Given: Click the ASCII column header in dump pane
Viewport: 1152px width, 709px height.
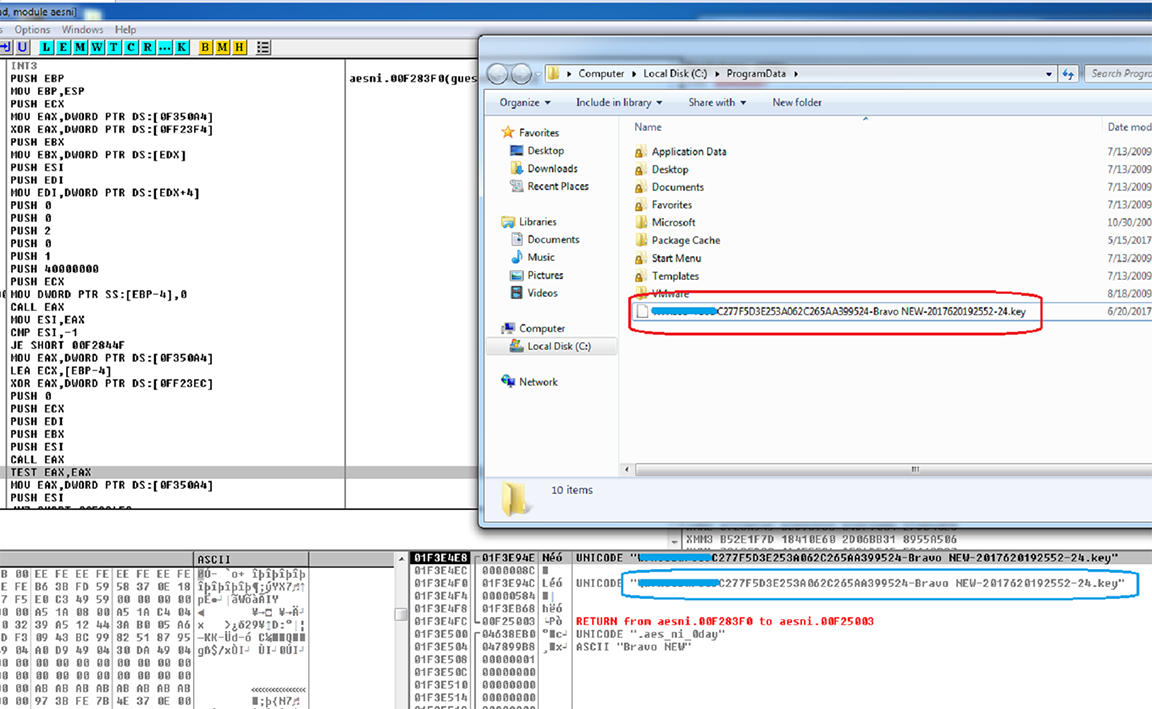Looking at the screenshot, I should coord(251,559).
